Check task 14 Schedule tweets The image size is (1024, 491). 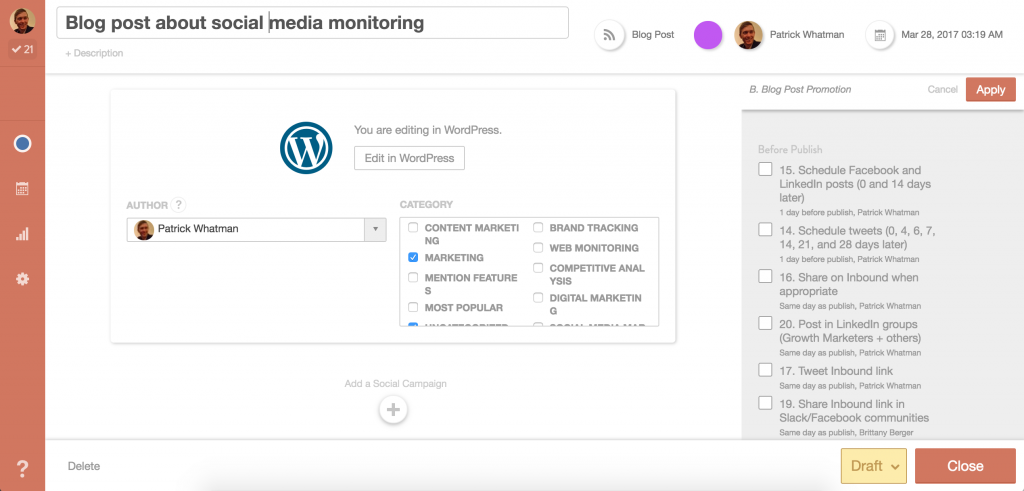(x=765, y=230)
